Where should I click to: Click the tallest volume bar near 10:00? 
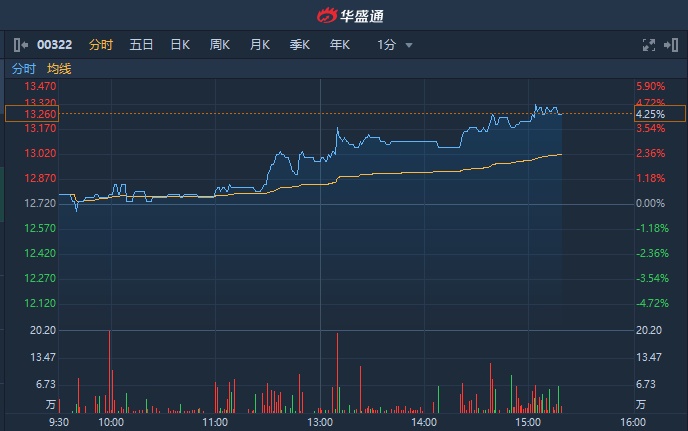coord(110,370)
